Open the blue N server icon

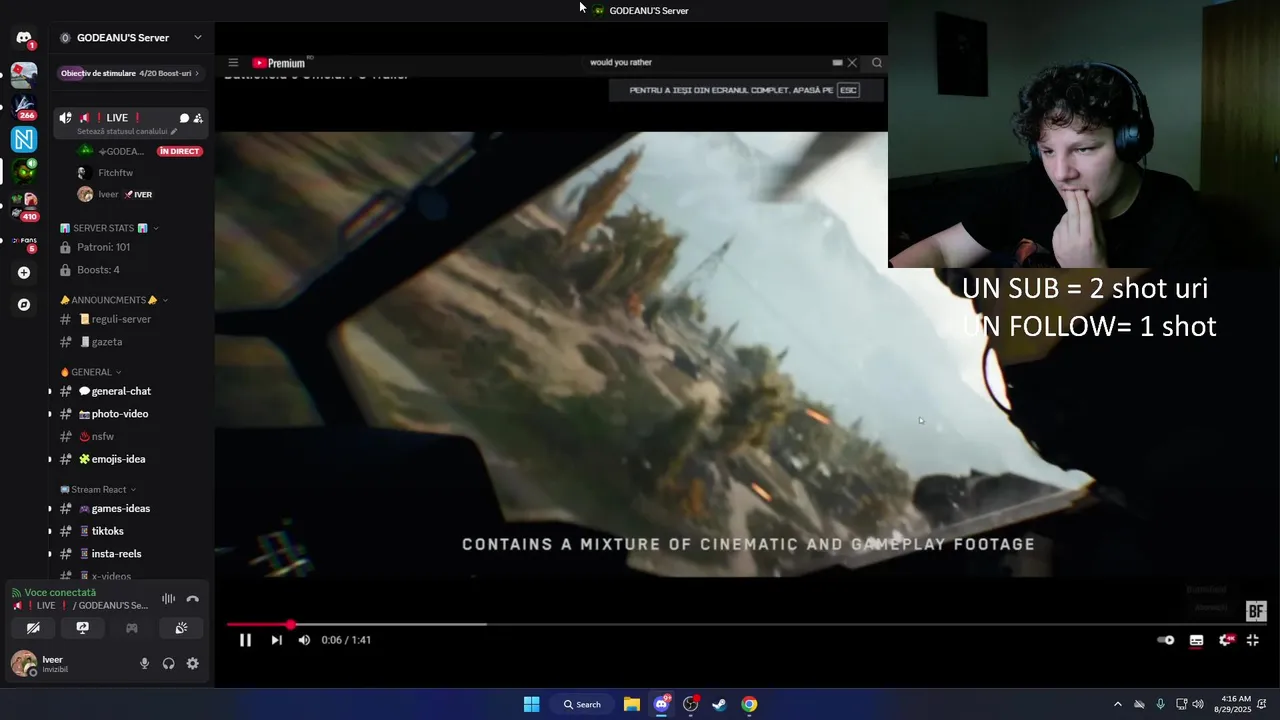(24, 140)
